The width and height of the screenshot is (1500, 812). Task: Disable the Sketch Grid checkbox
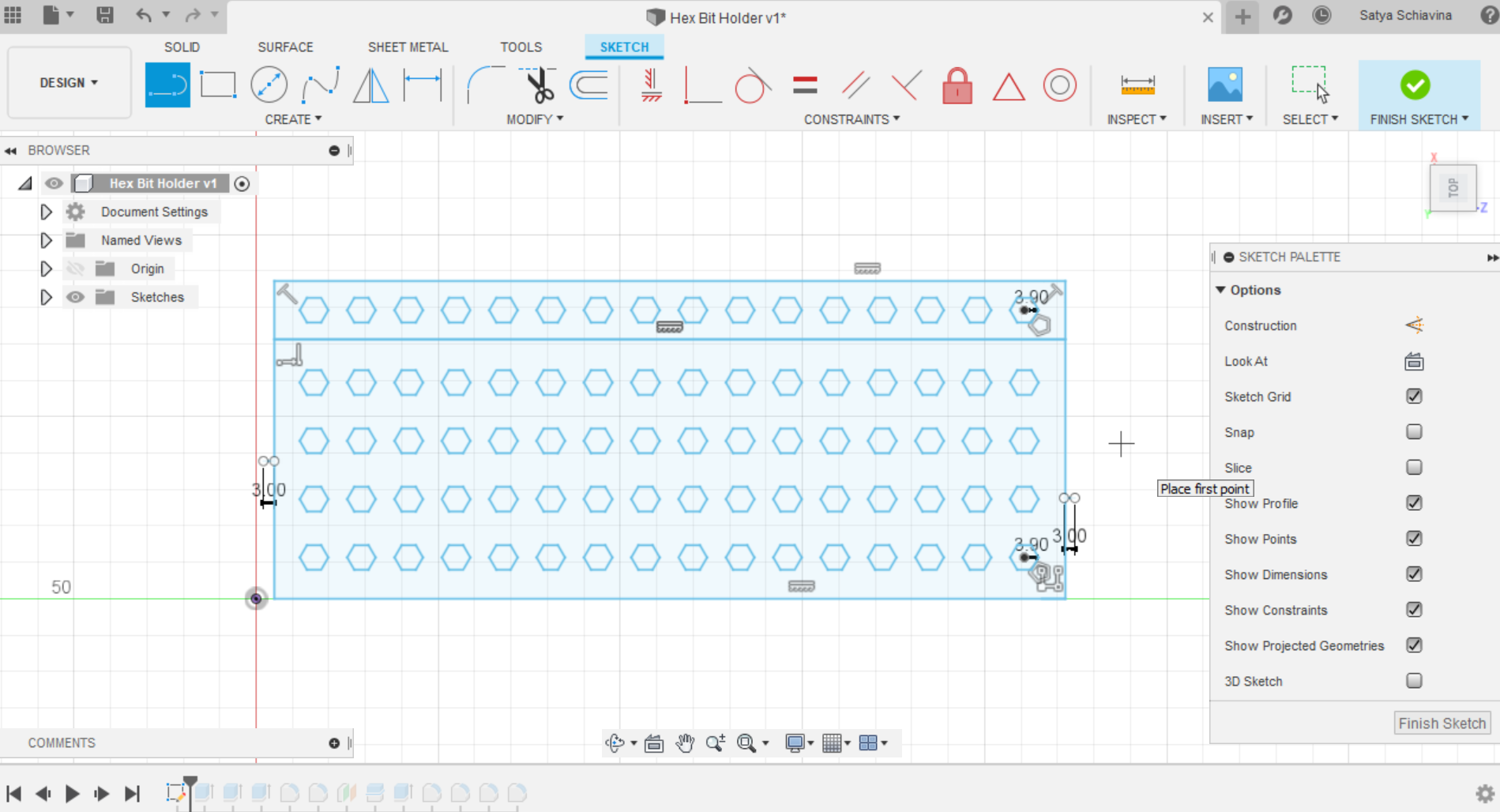1414,396
